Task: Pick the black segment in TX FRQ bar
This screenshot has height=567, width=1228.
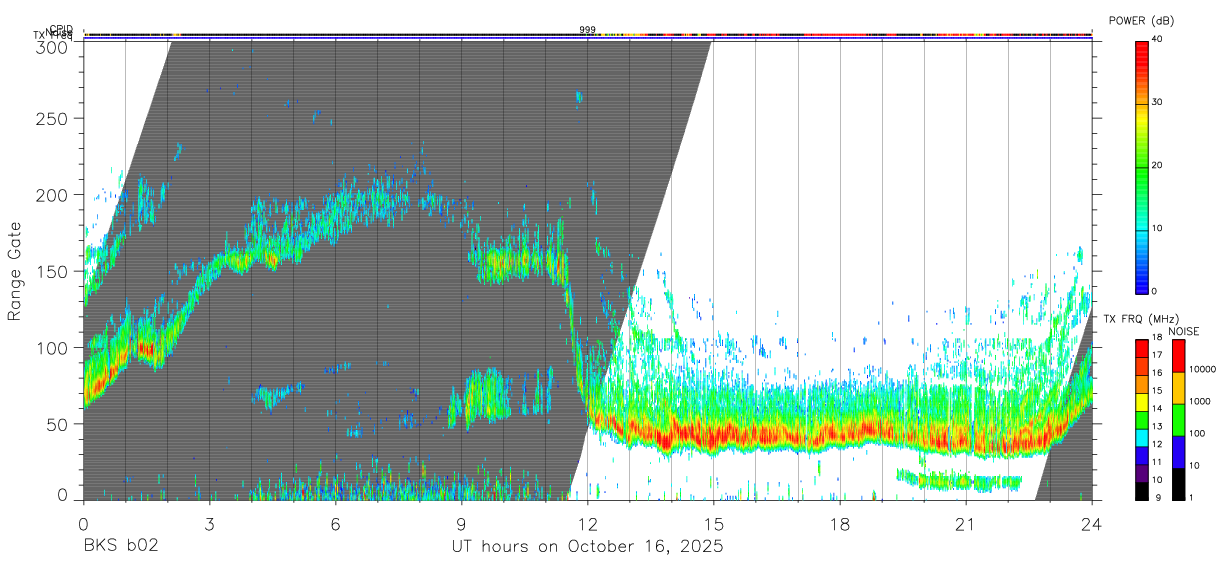Action: coord(1141,491)
